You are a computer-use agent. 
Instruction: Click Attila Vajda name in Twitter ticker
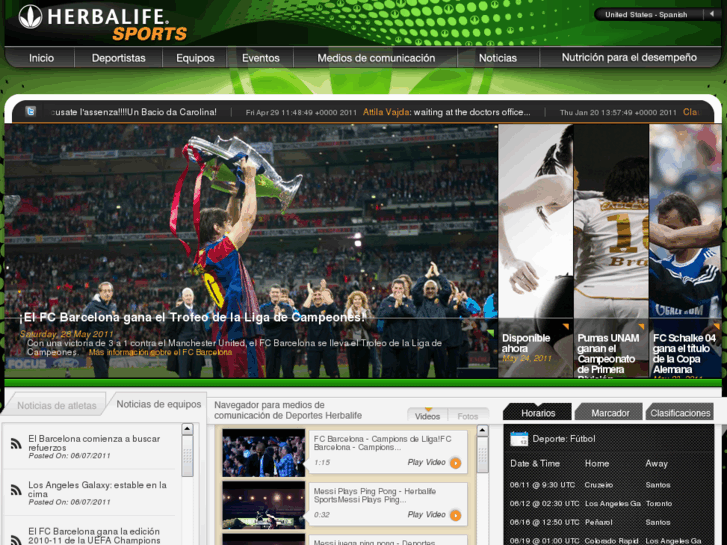pyautogui.click(x=386, y=112)
